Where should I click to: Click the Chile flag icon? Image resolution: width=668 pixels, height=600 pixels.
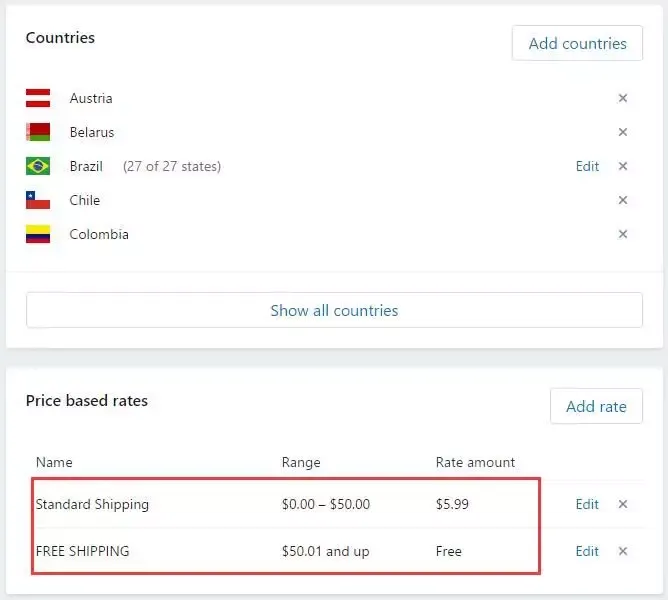click(x=38, y=200)
